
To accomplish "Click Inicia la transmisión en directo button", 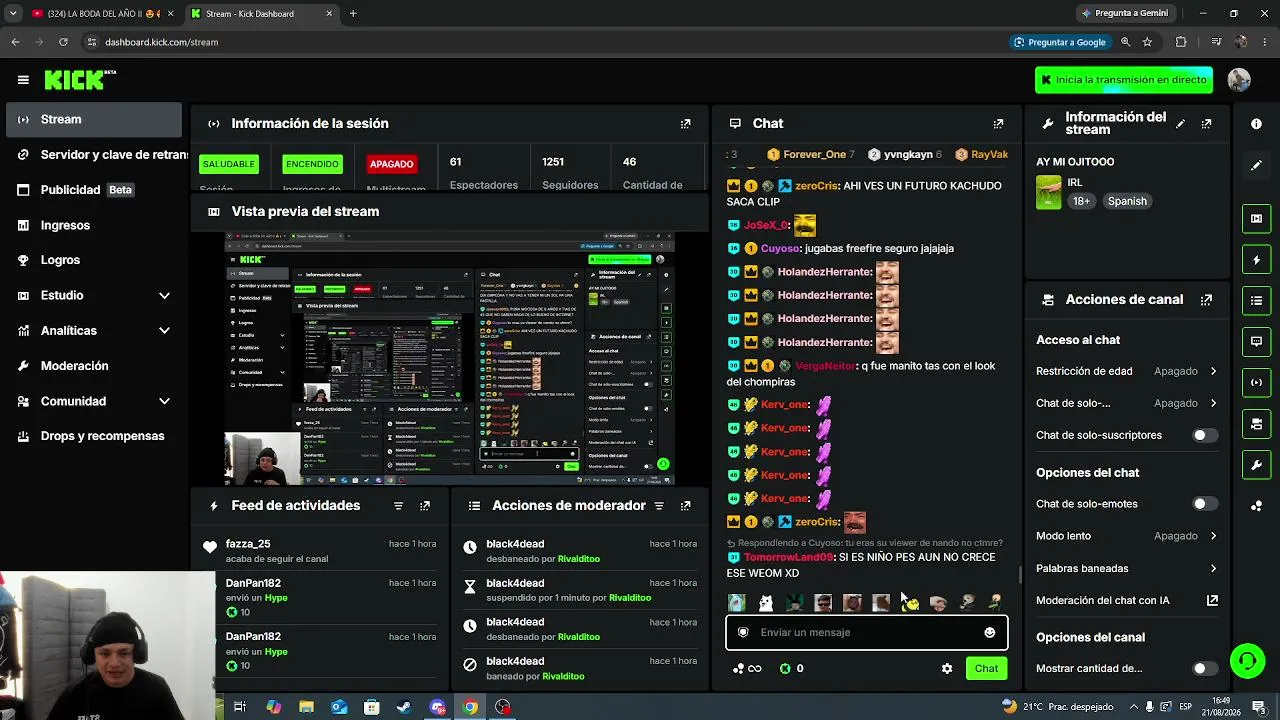I will click(x=1124, y=80).
